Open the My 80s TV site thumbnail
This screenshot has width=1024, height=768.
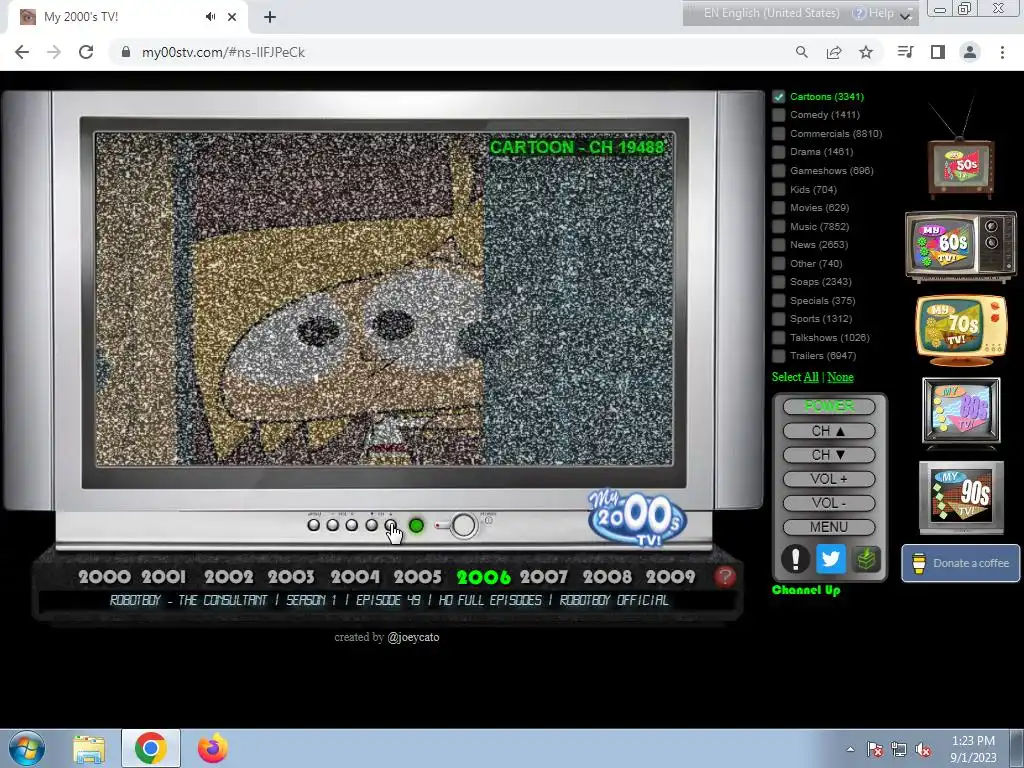(961, 413)
